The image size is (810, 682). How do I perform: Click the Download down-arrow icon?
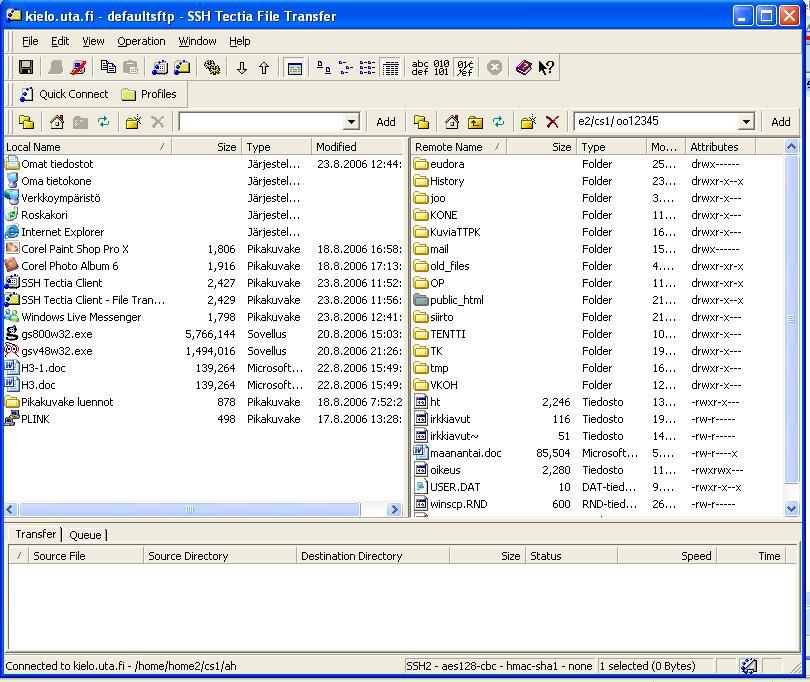coord(241,68)
